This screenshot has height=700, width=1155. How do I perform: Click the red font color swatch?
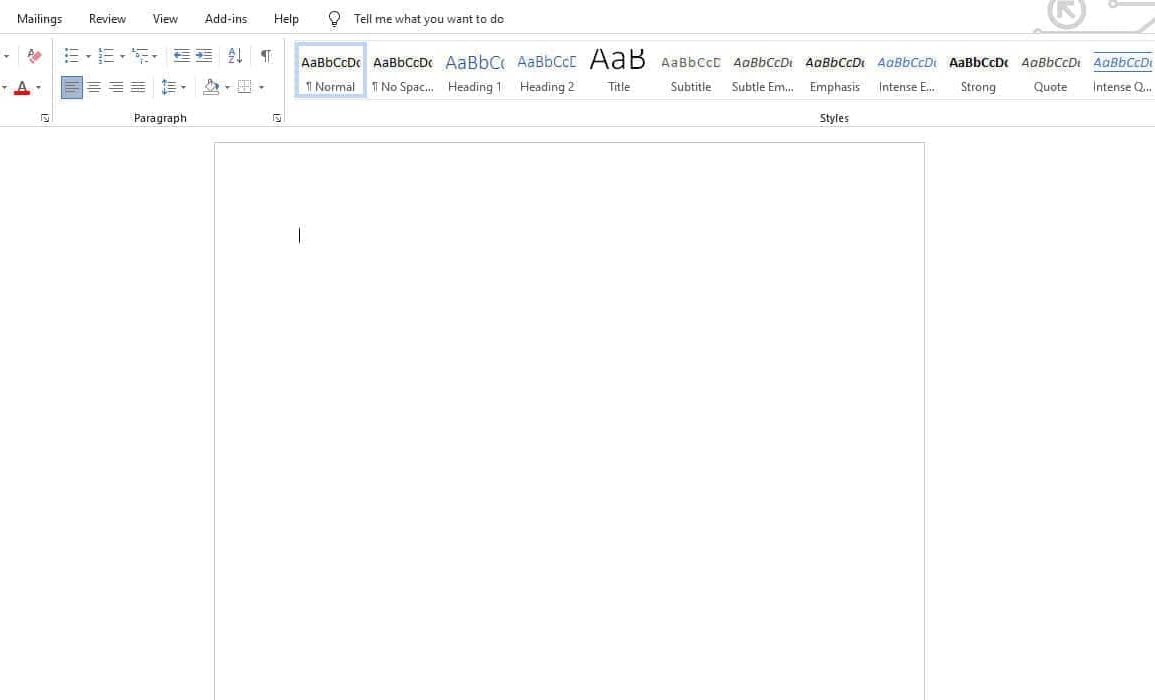coord(22,88)
